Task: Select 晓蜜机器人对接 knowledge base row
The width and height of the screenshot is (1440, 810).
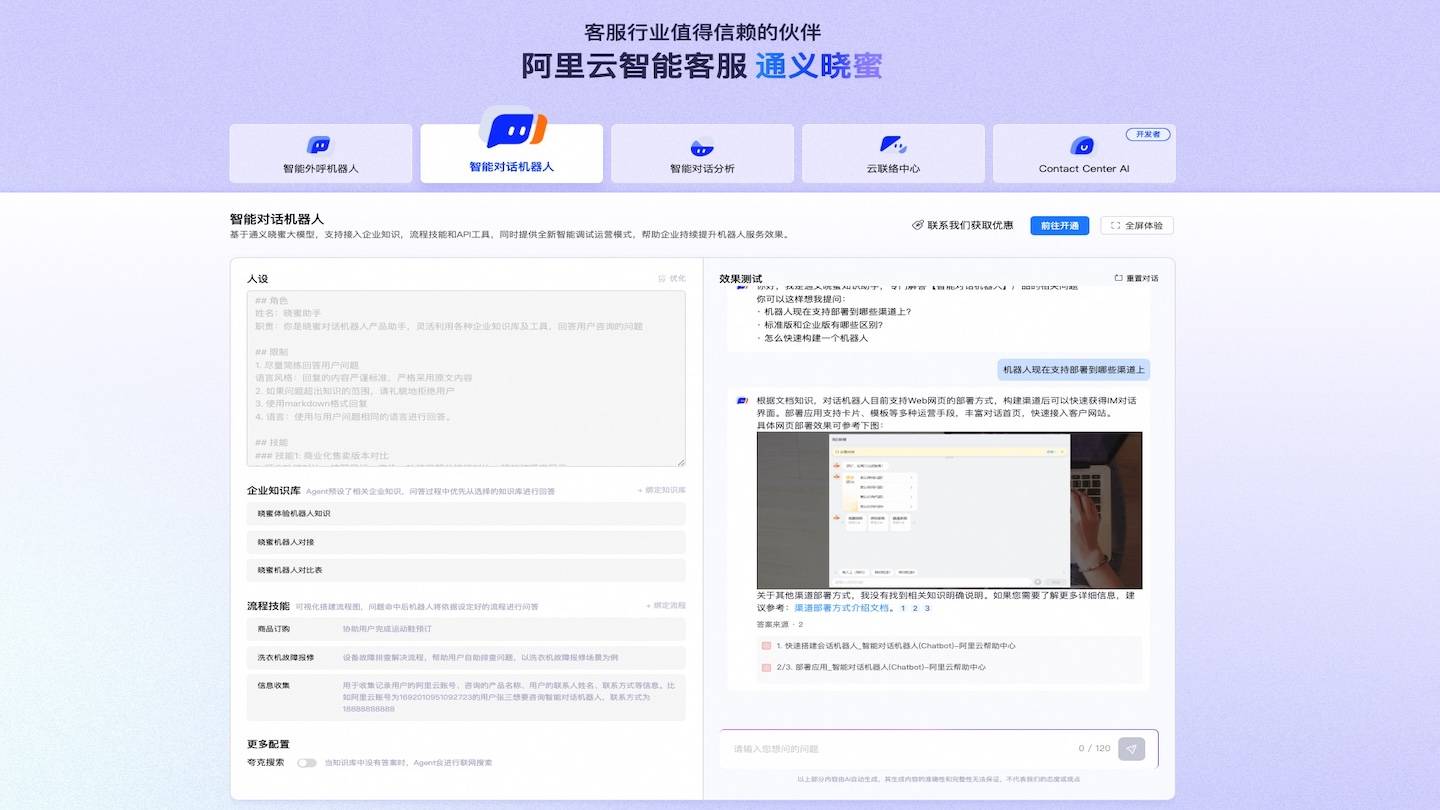Action: coord(466,542)
